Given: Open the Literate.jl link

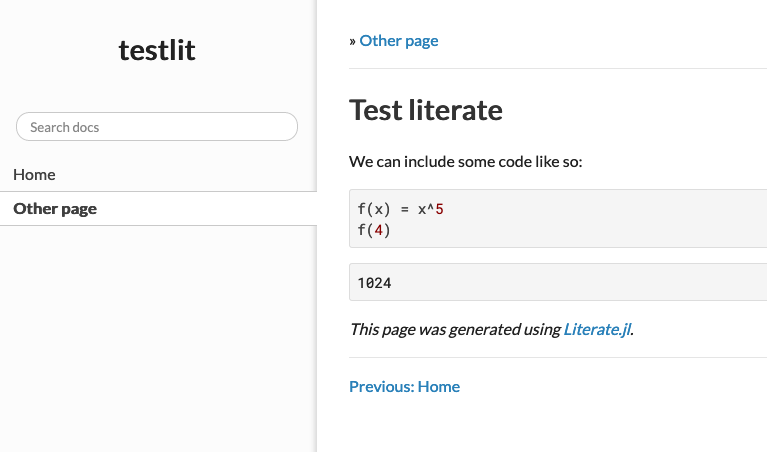Looking at the screenshot, I should [597, 328].
